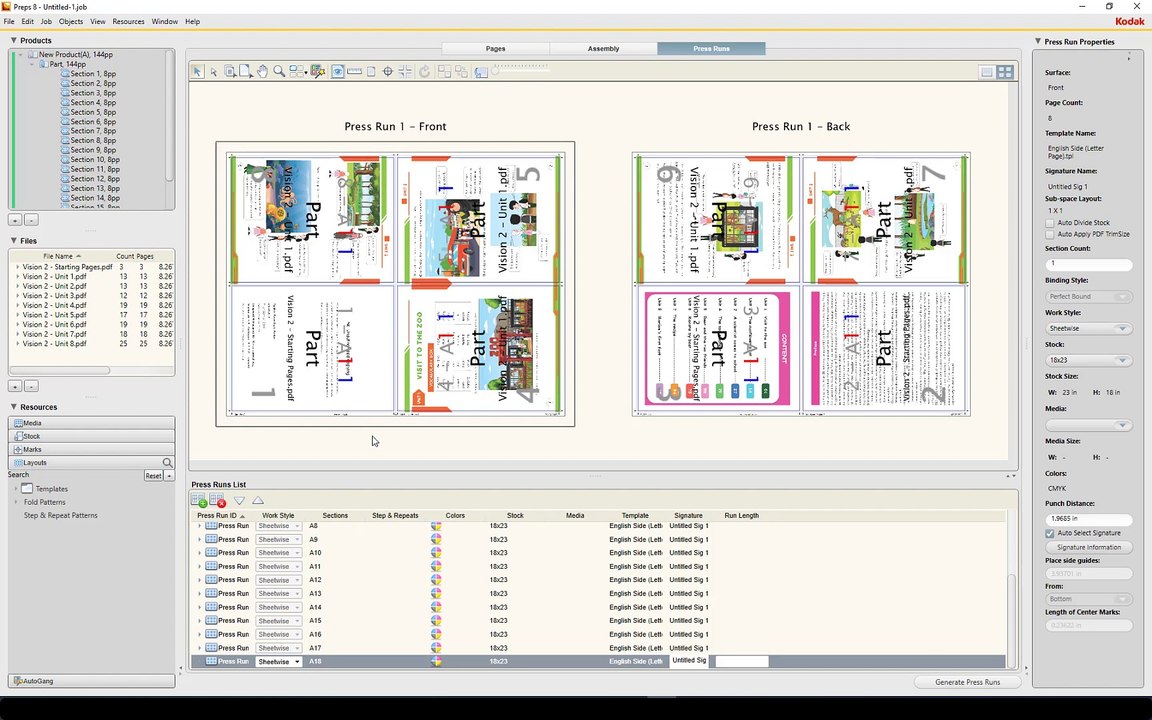1152x720 pixels.
Task: Activate the zoom magnifier tool
Action: tap(279, 71)
